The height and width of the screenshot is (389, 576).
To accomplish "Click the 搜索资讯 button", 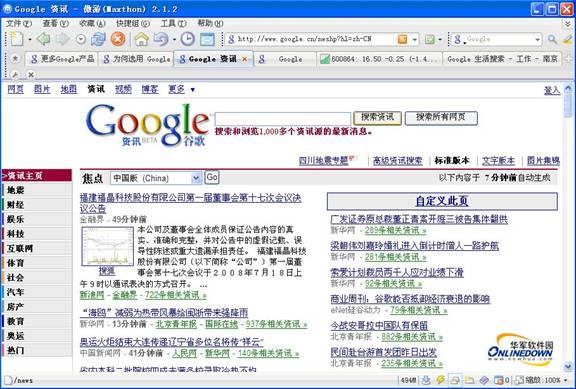I will coord(377,118).
